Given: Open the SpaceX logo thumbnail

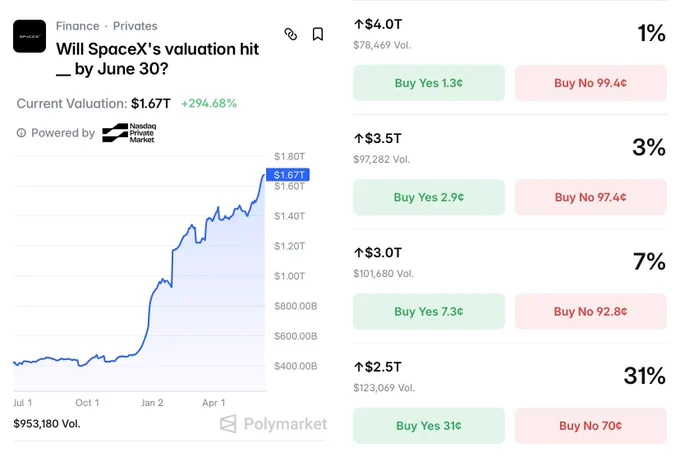Looking at the screenshot, I should click(x=29, y=36).
